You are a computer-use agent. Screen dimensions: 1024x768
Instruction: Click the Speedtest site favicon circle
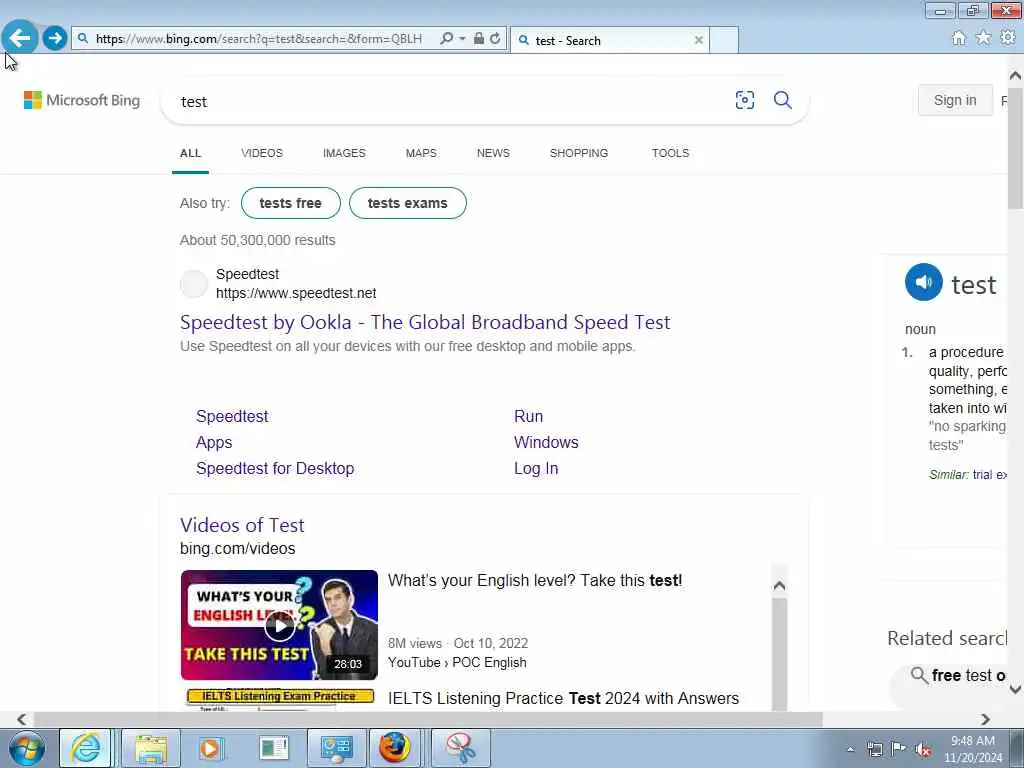193,284
